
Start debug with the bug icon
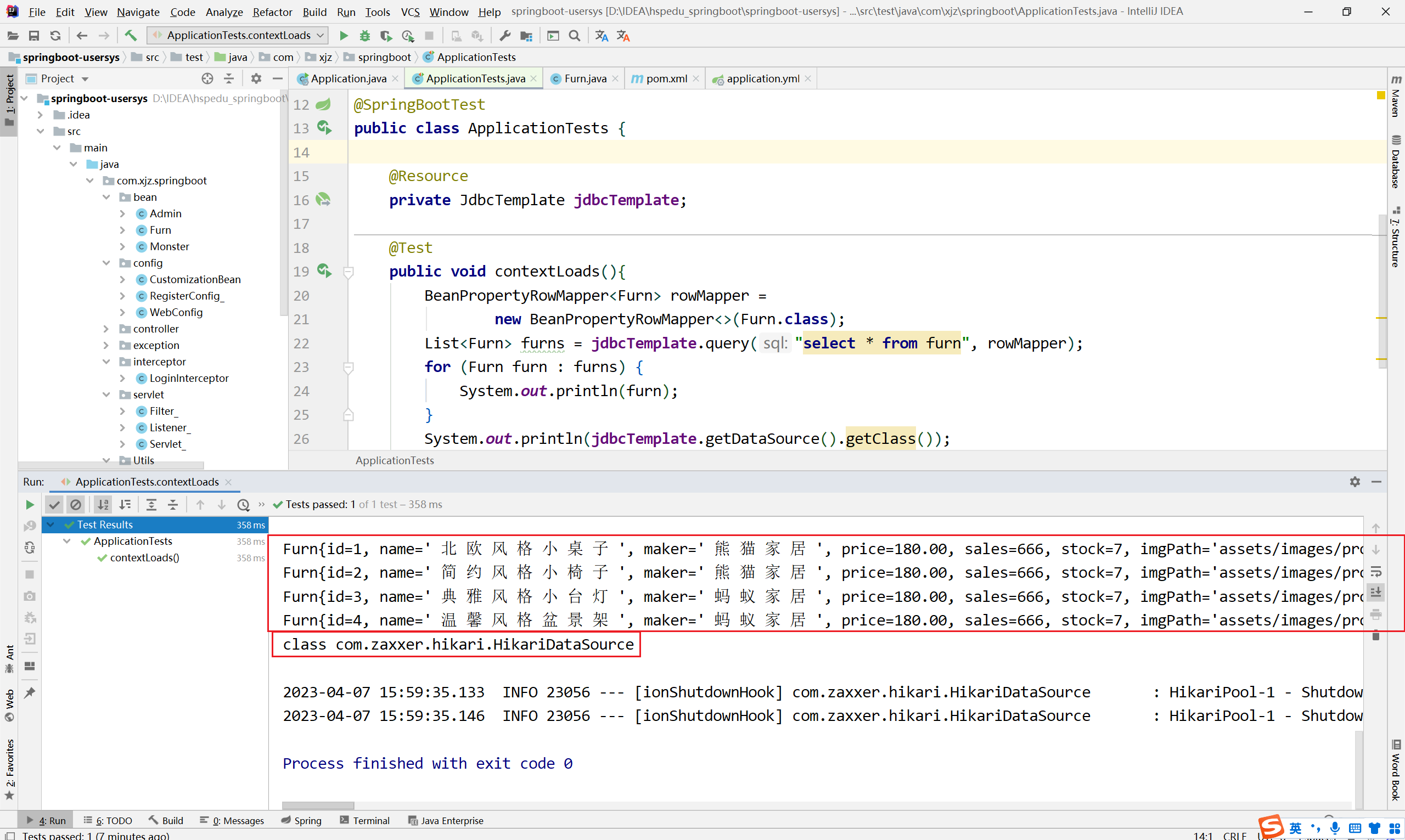364,36
